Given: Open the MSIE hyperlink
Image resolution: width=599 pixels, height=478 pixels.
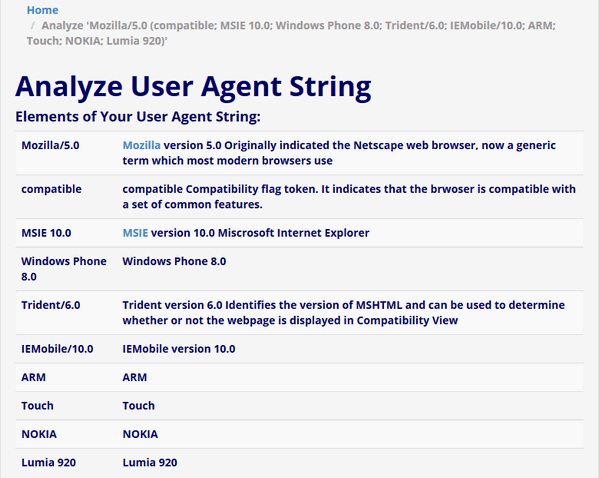Looking at the screenshot, I should pos(135,233).
